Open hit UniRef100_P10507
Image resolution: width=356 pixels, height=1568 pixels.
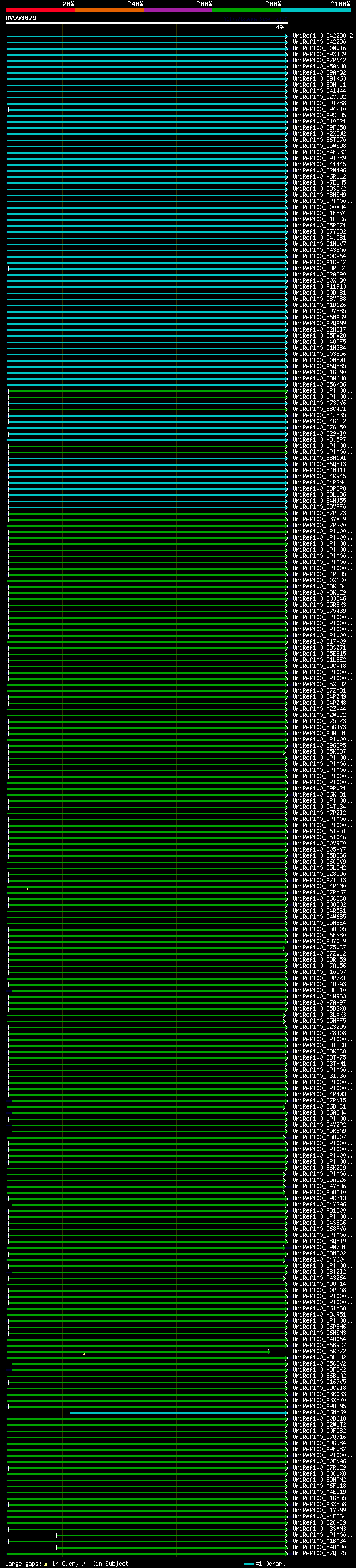319,972
